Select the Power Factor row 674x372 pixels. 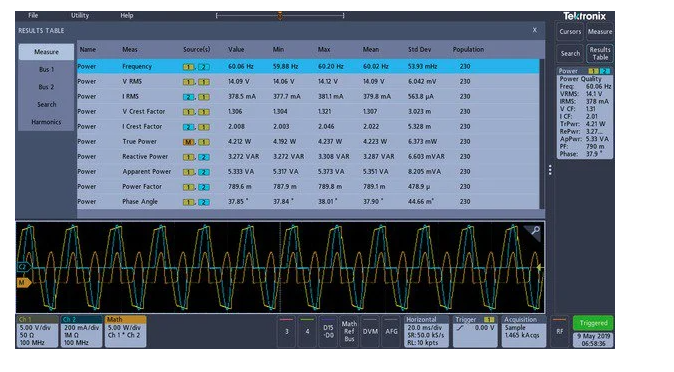click(x=308, y=187)
